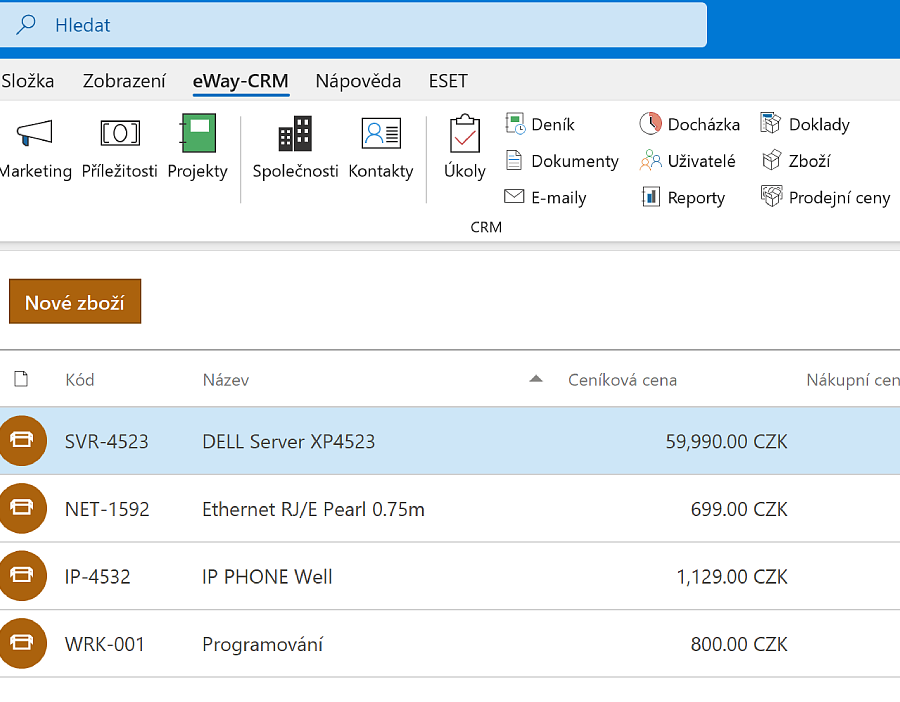This screenshot has width=900, height=702.
Task: Sort by Ceníková cena column header
Action: (622, 380)
